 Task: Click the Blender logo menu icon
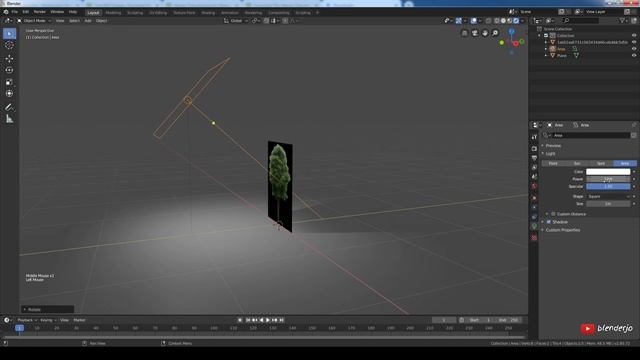[6, 12]
